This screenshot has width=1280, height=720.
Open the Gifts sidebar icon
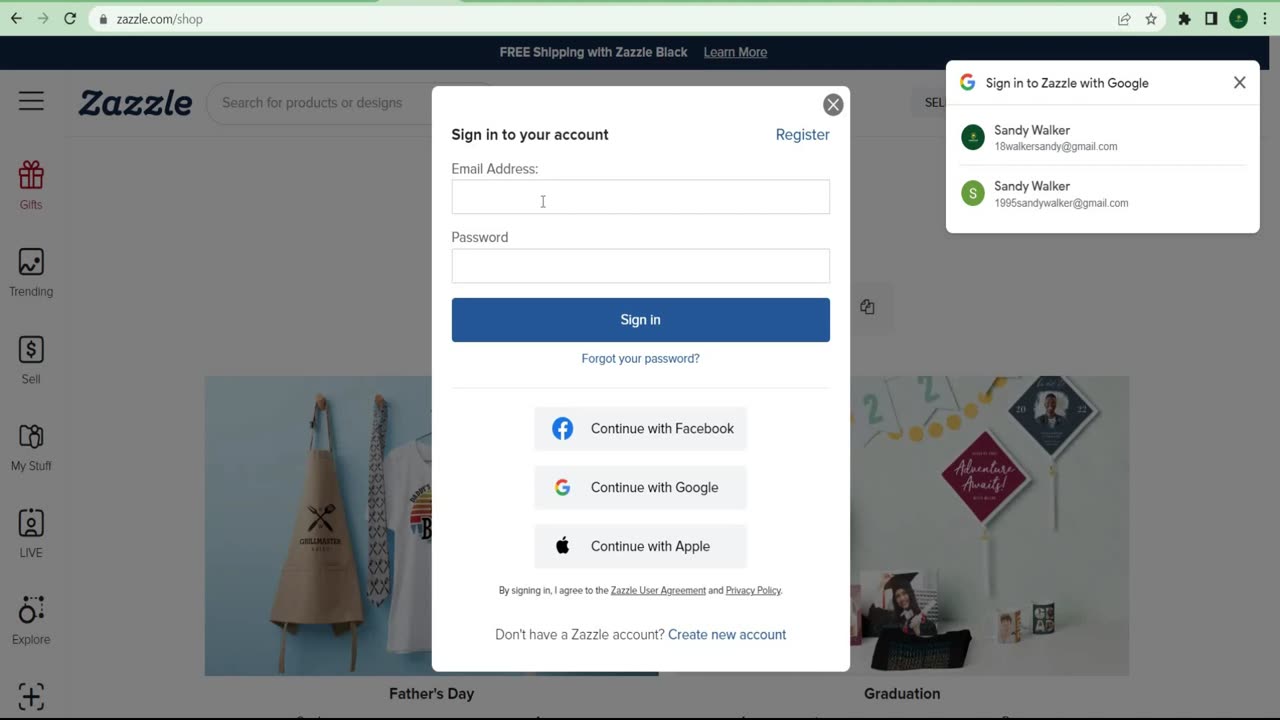tap(31, 185)
